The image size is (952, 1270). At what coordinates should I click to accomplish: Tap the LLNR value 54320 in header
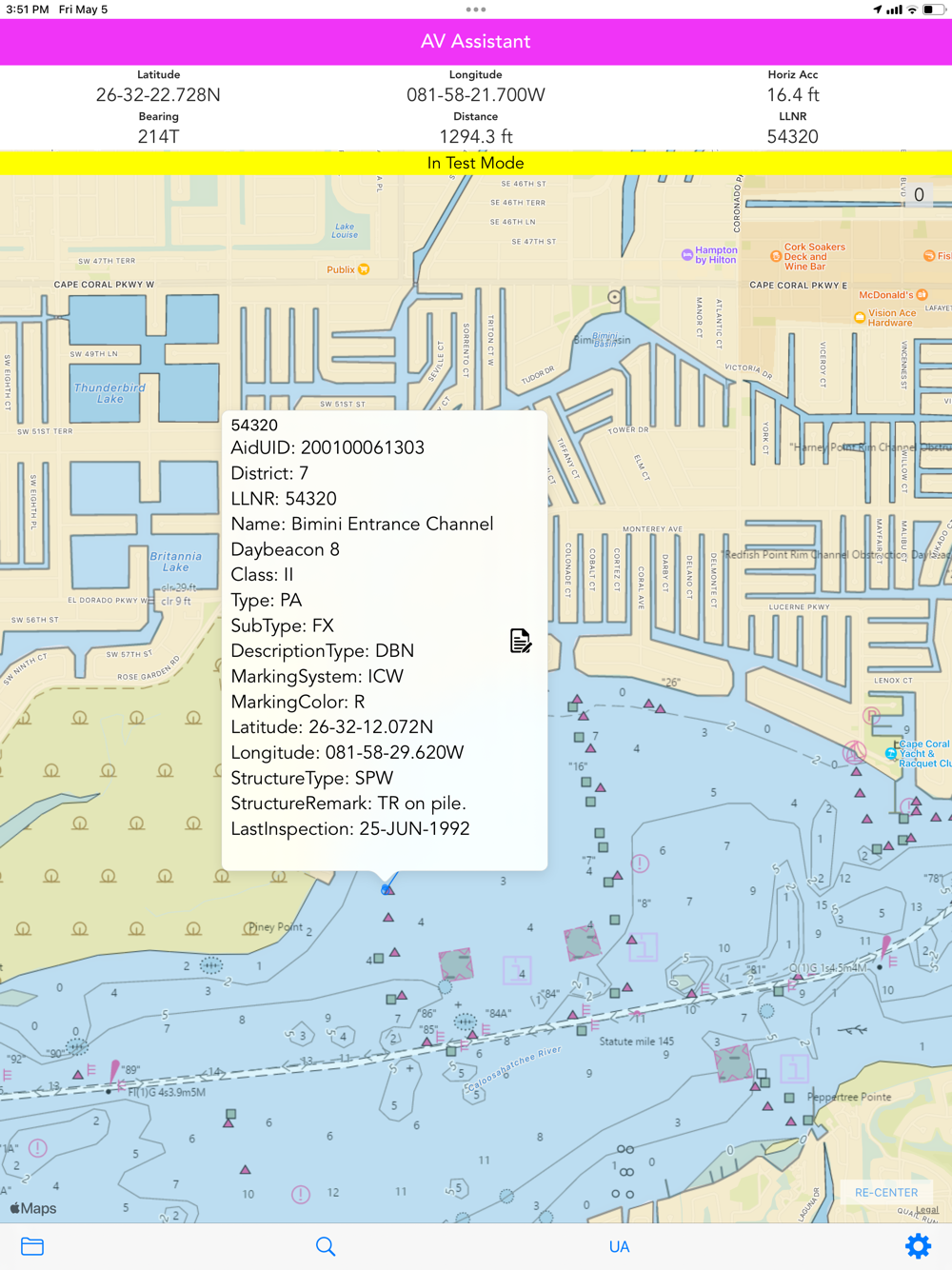pyautogui.click(x=793, y=136)
